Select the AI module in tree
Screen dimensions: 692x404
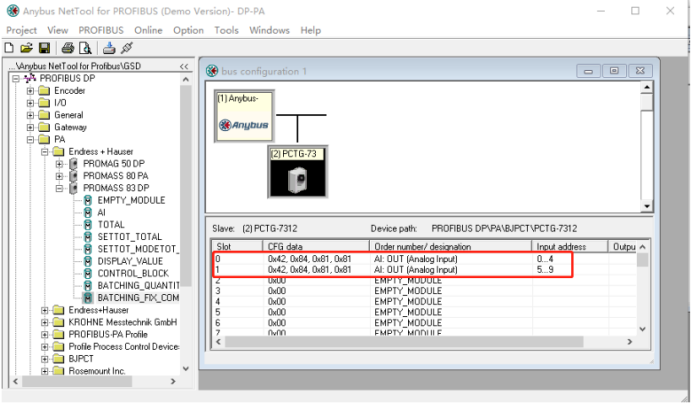102,212
